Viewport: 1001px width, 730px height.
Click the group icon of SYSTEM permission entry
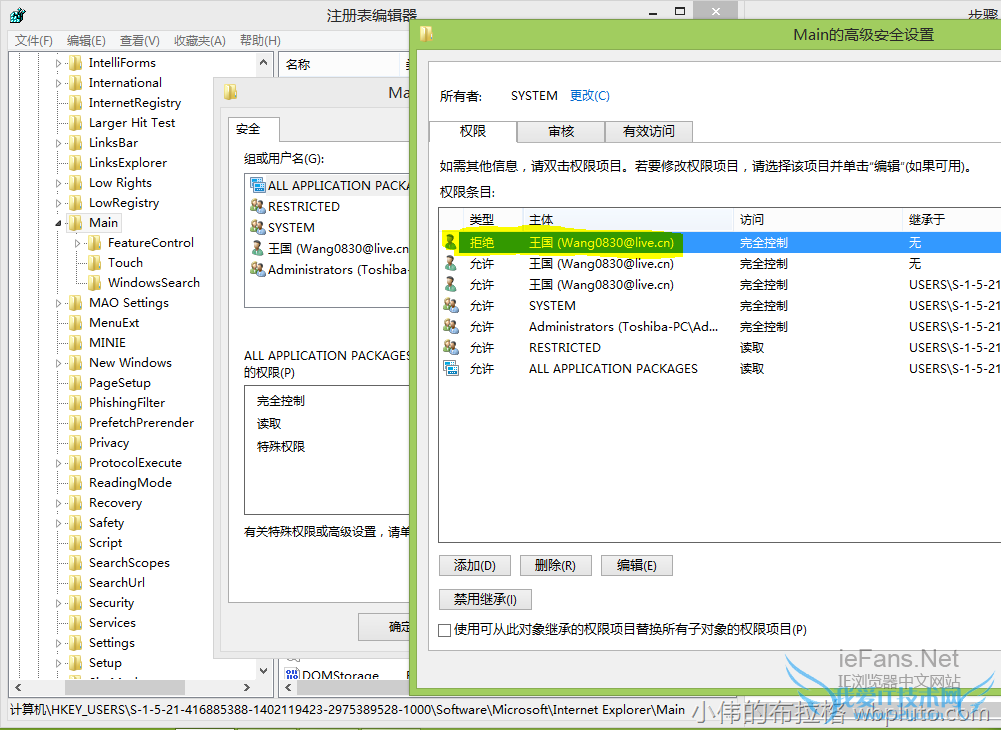coord(451,305)
